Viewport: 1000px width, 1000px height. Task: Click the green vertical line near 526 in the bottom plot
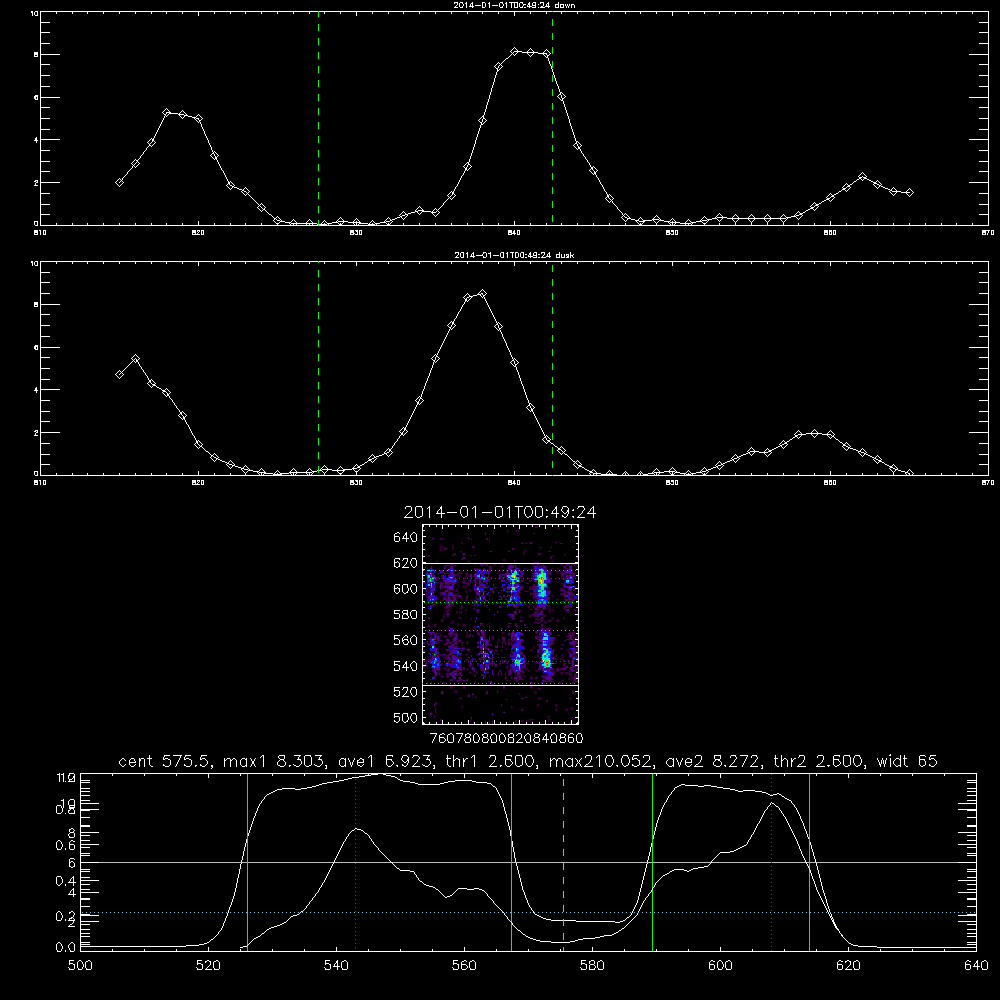click(x=247, y=861)
